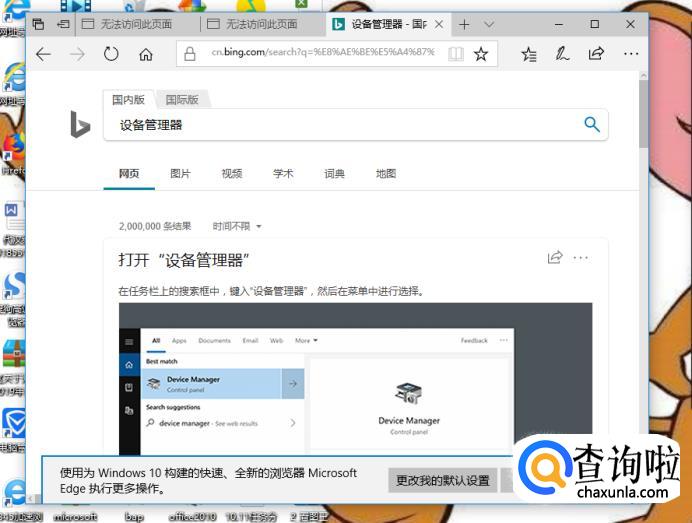This screenshot has width=692, height=523.
Task: Open the favorites hub icon
Action: [528, 54]
